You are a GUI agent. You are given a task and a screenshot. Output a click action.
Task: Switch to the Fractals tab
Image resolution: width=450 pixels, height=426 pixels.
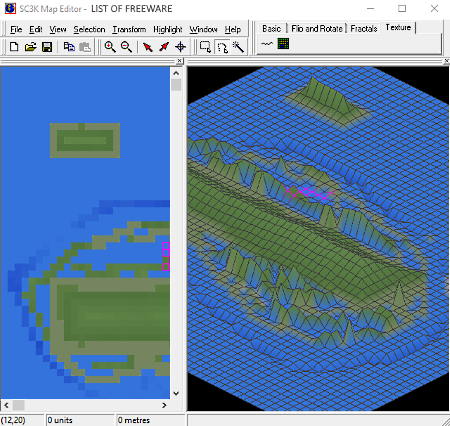[x=364, y=29]
